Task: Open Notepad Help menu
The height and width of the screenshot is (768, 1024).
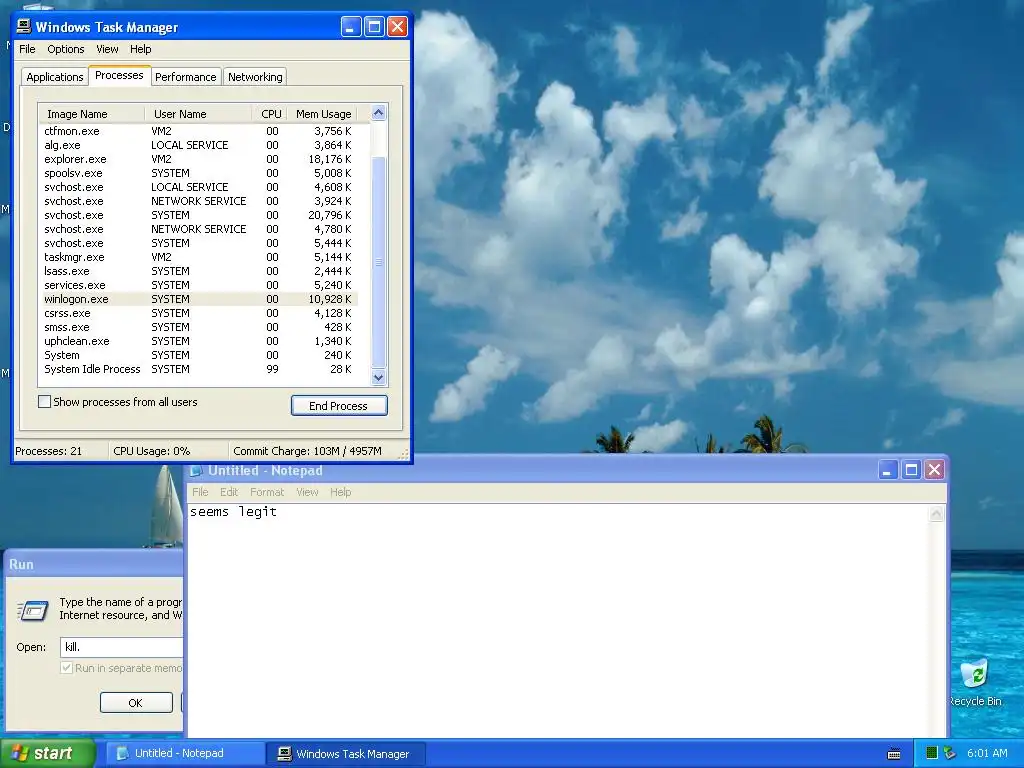Action: point(340,492)
